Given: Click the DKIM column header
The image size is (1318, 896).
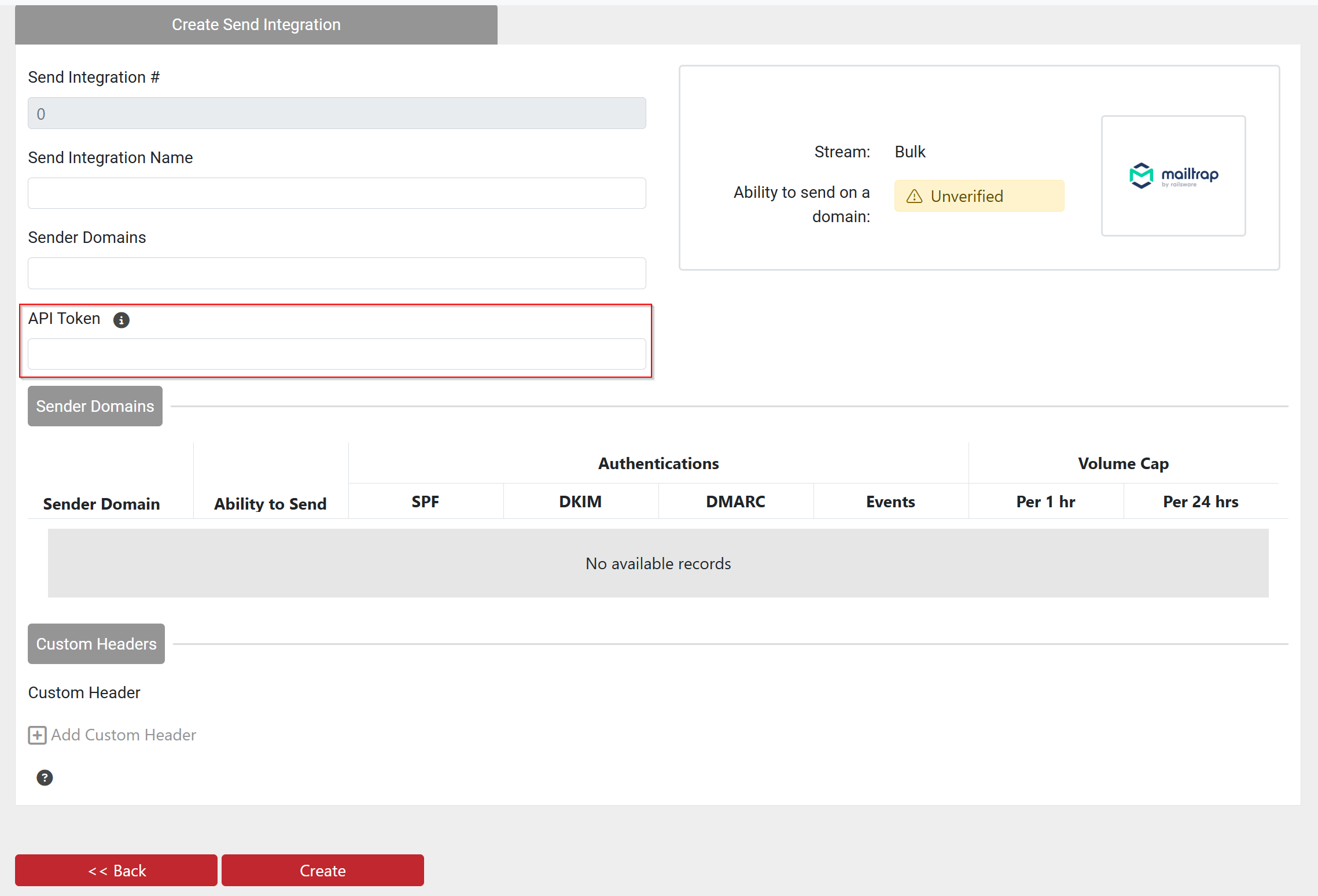Looking at the screenshot, I should (x=580, y=502).
